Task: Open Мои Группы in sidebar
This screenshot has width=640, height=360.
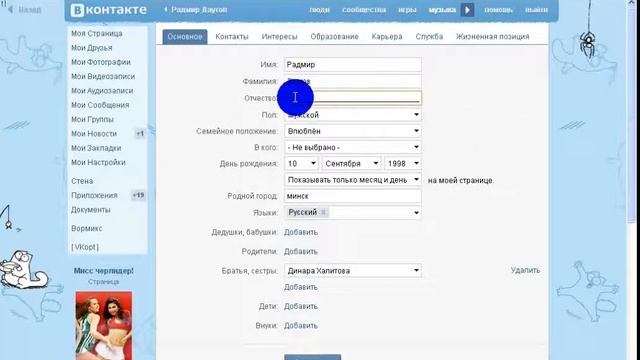Action: click(x=92, y=119)
